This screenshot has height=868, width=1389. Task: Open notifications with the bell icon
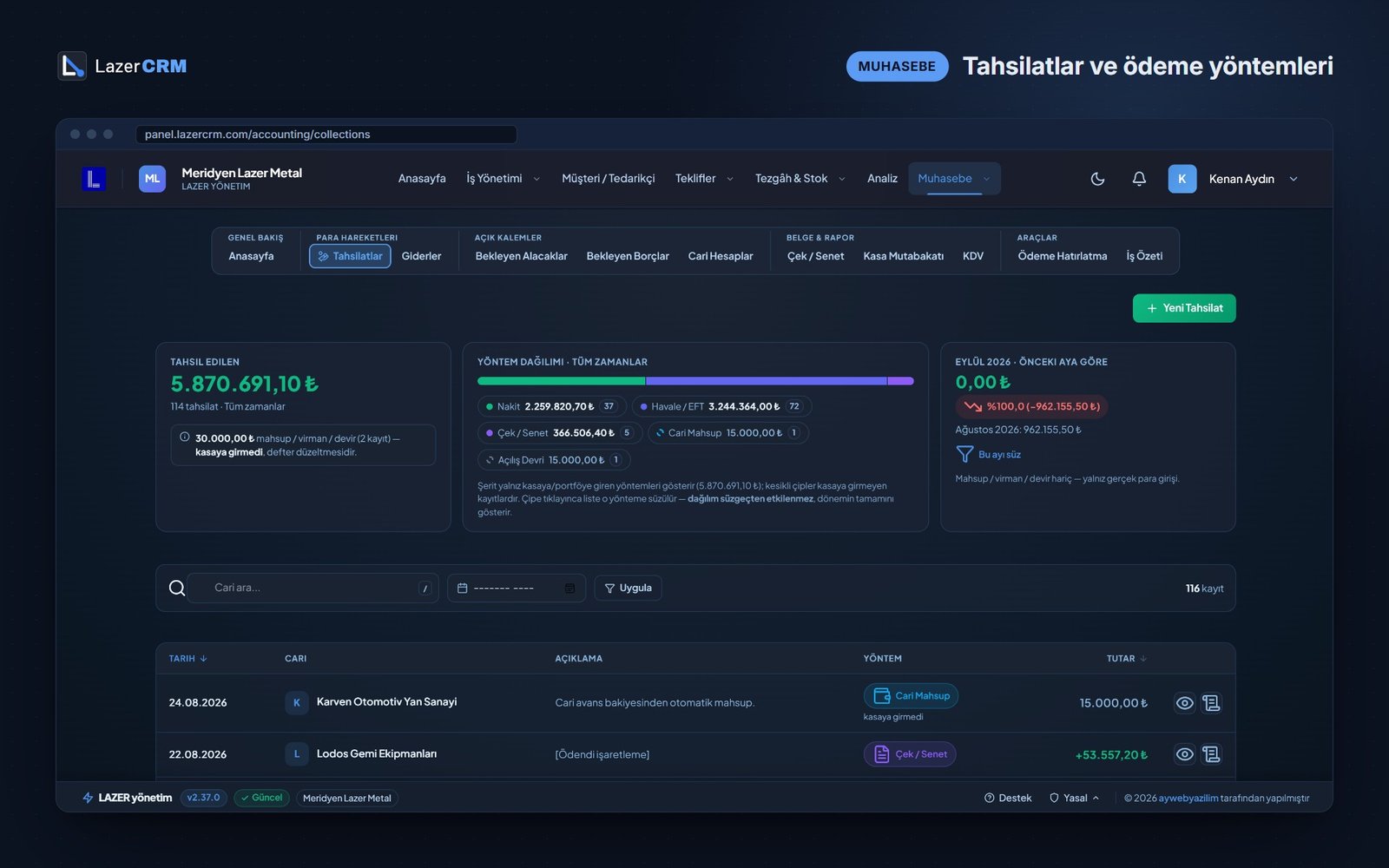pyautogui.click(x=1139, y=179)
